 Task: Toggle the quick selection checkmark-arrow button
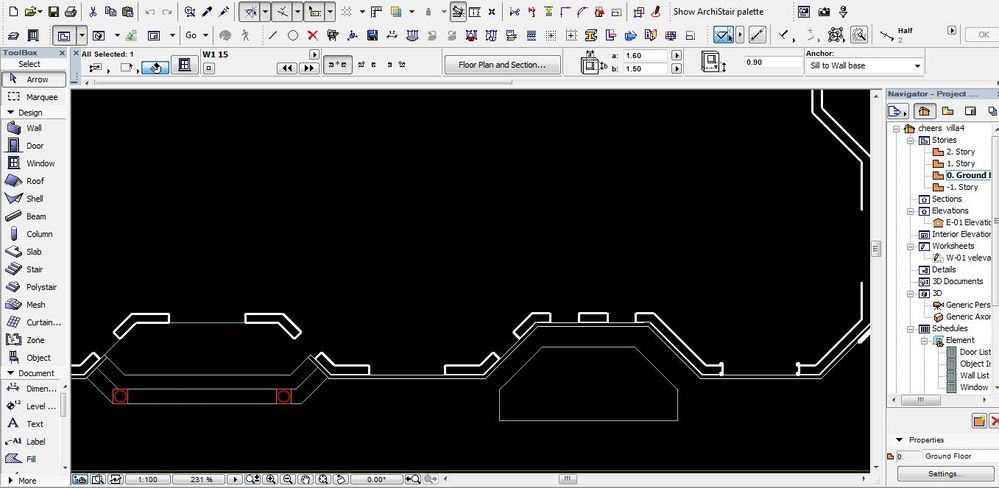(723, 35)
